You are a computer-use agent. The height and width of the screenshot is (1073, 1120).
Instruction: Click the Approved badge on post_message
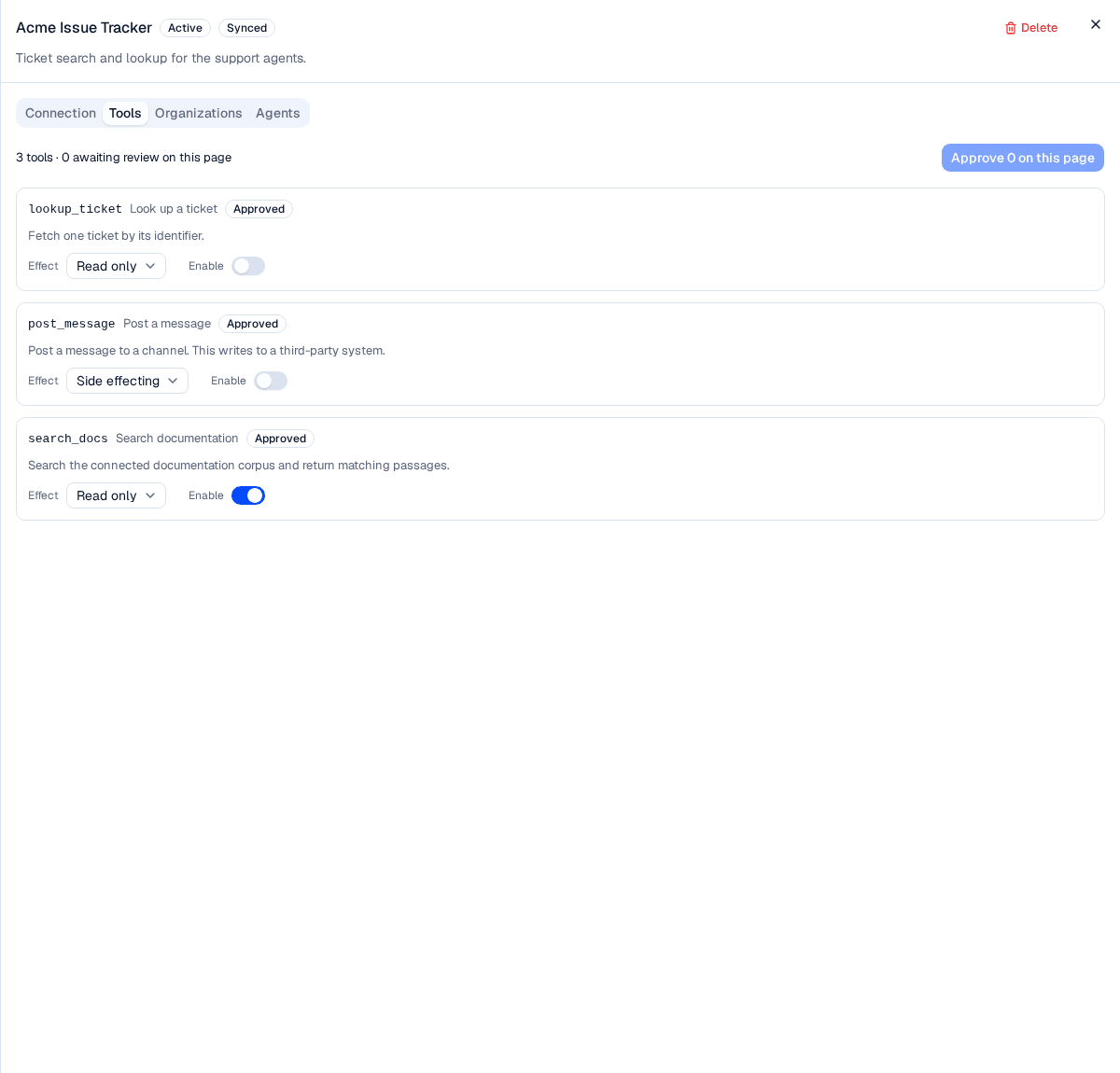pos(252,324)
